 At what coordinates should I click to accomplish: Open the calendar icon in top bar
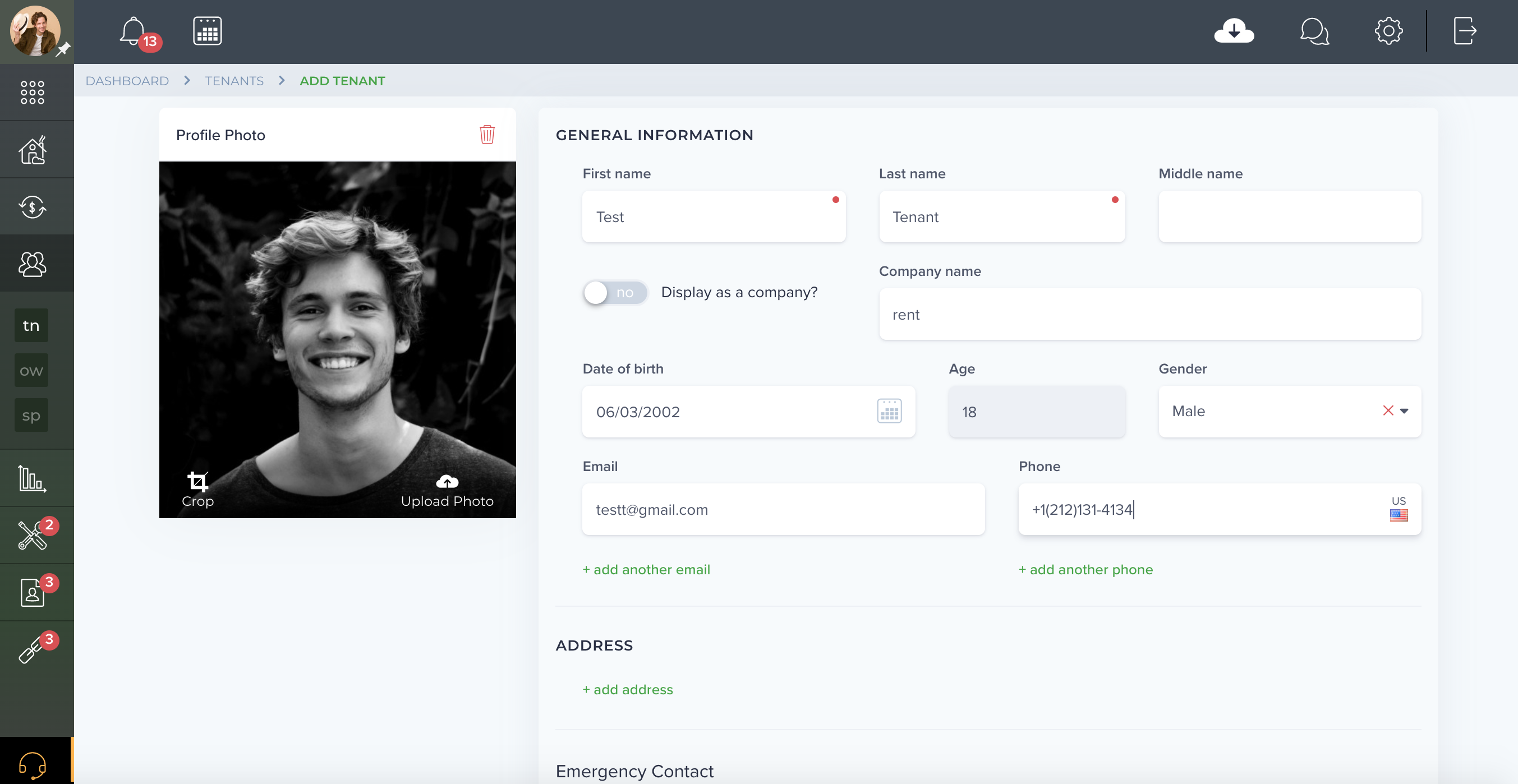pyautogui.click(x=208, y=31)
